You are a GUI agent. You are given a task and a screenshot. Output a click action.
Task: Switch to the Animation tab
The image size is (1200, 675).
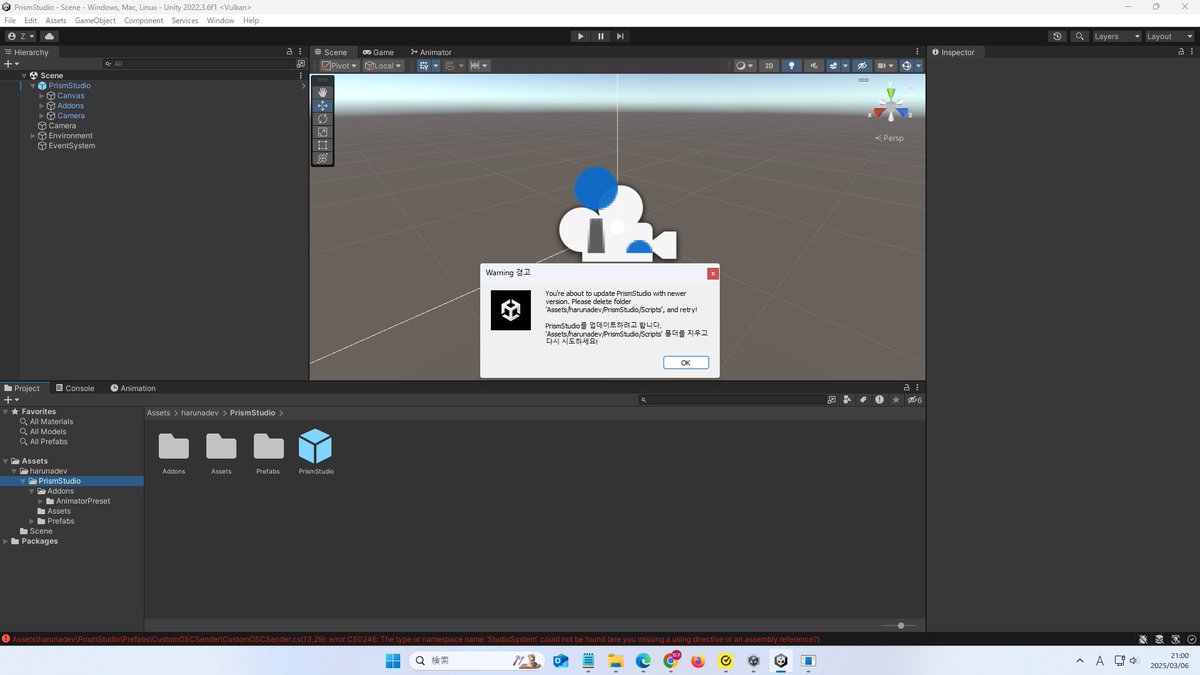pyautogui.click(x=133, y=388)
